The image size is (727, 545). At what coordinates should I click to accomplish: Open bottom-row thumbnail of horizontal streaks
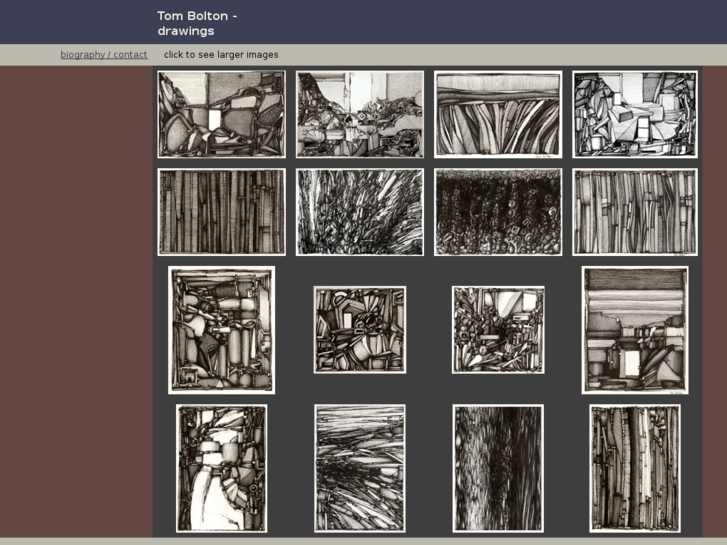pos(360,468)
